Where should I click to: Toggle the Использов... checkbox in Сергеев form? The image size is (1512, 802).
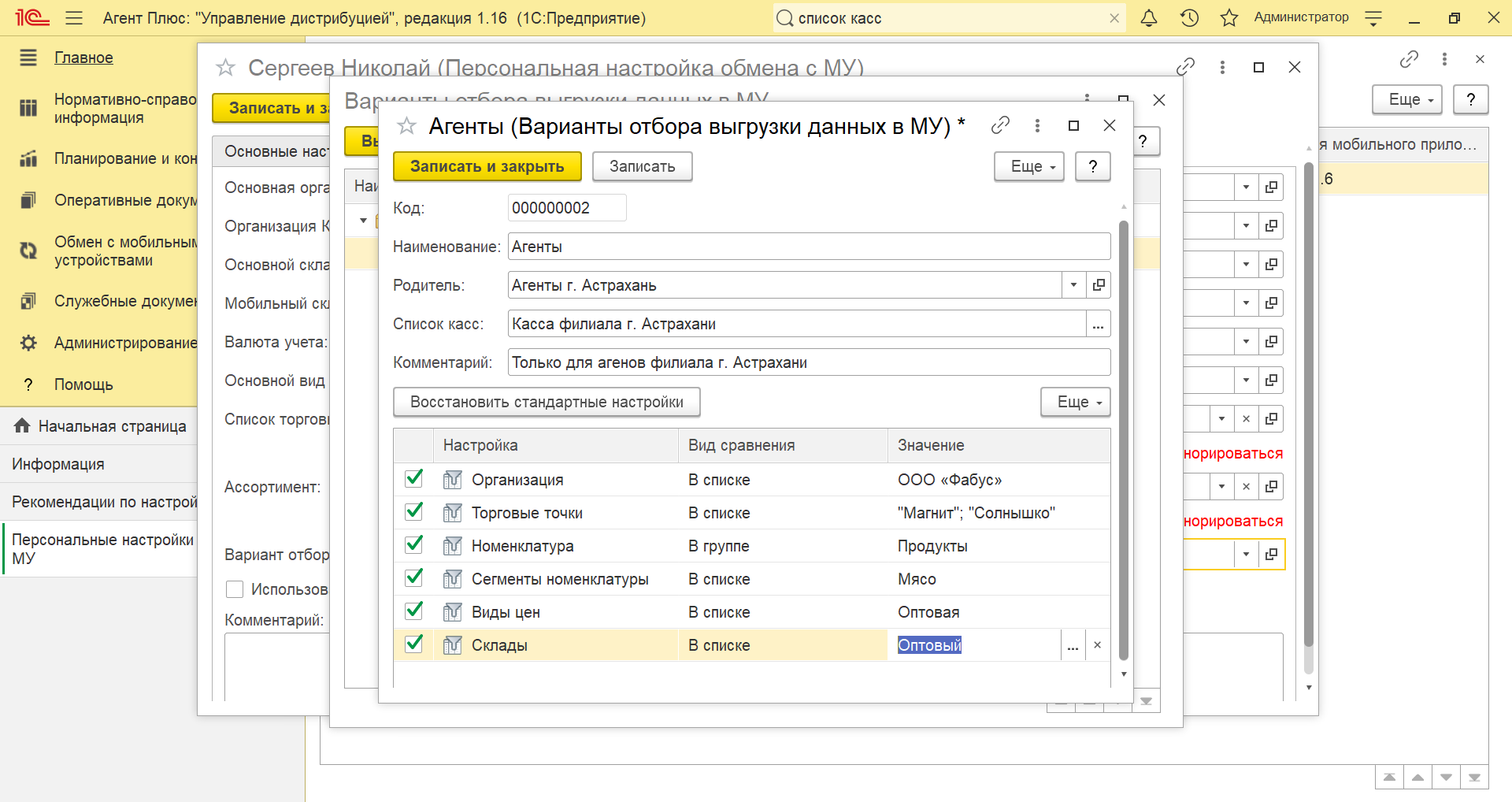tap(234, 589)
